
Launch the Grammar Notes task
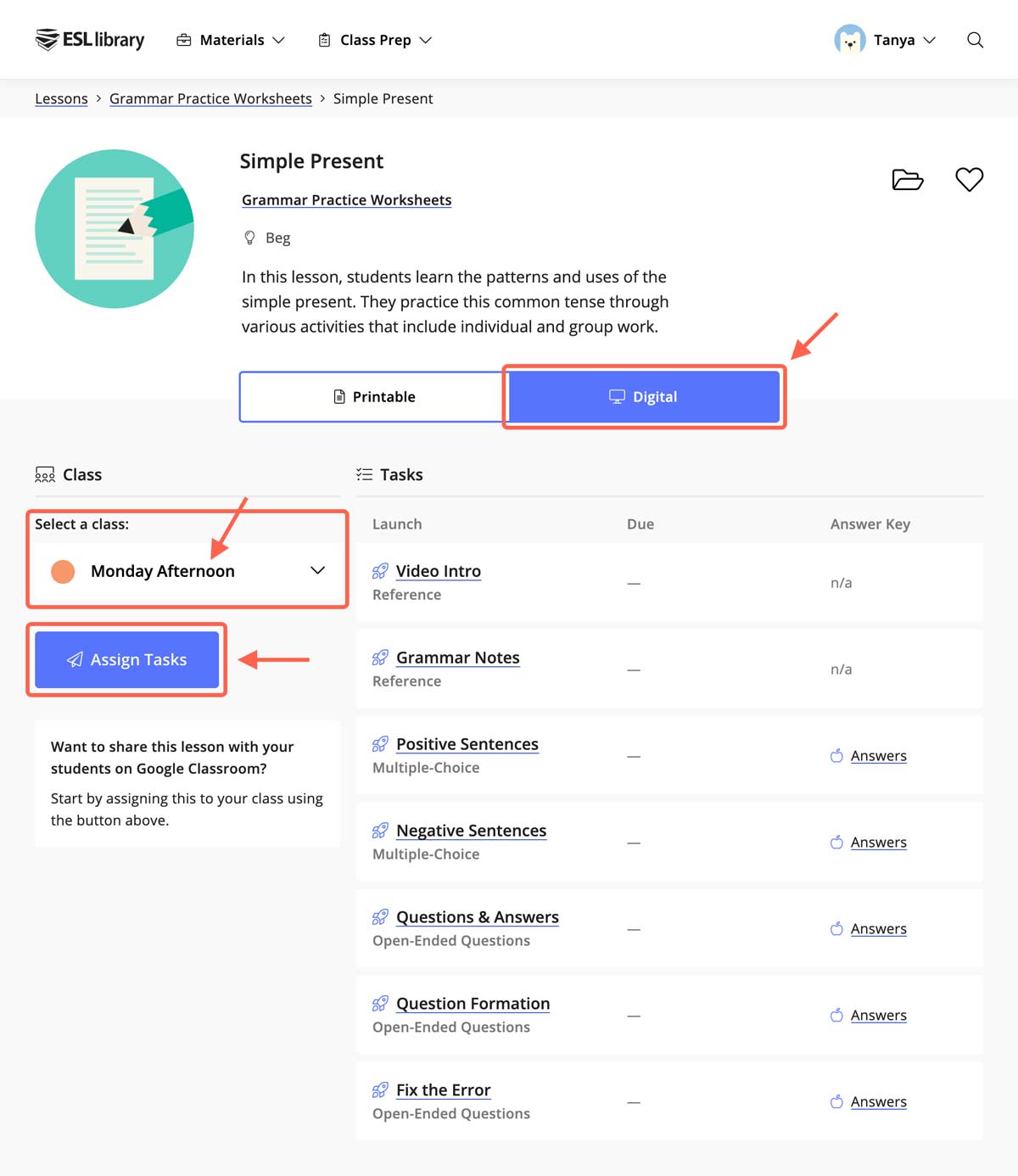[x=457, y=658]
